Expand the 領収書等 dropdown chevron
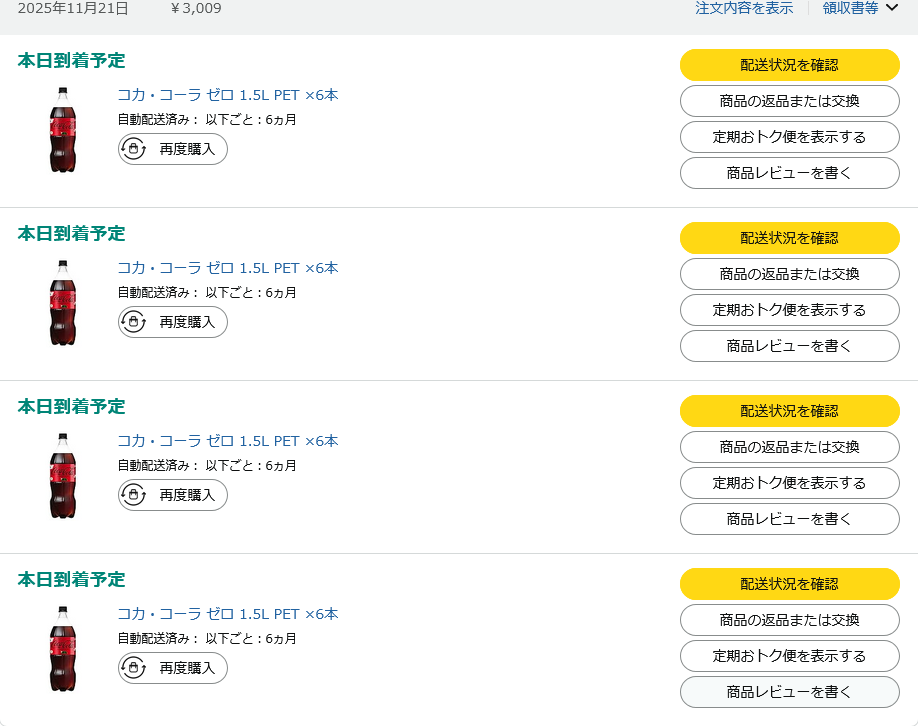 pyautogui.click(x=892, y=8)
